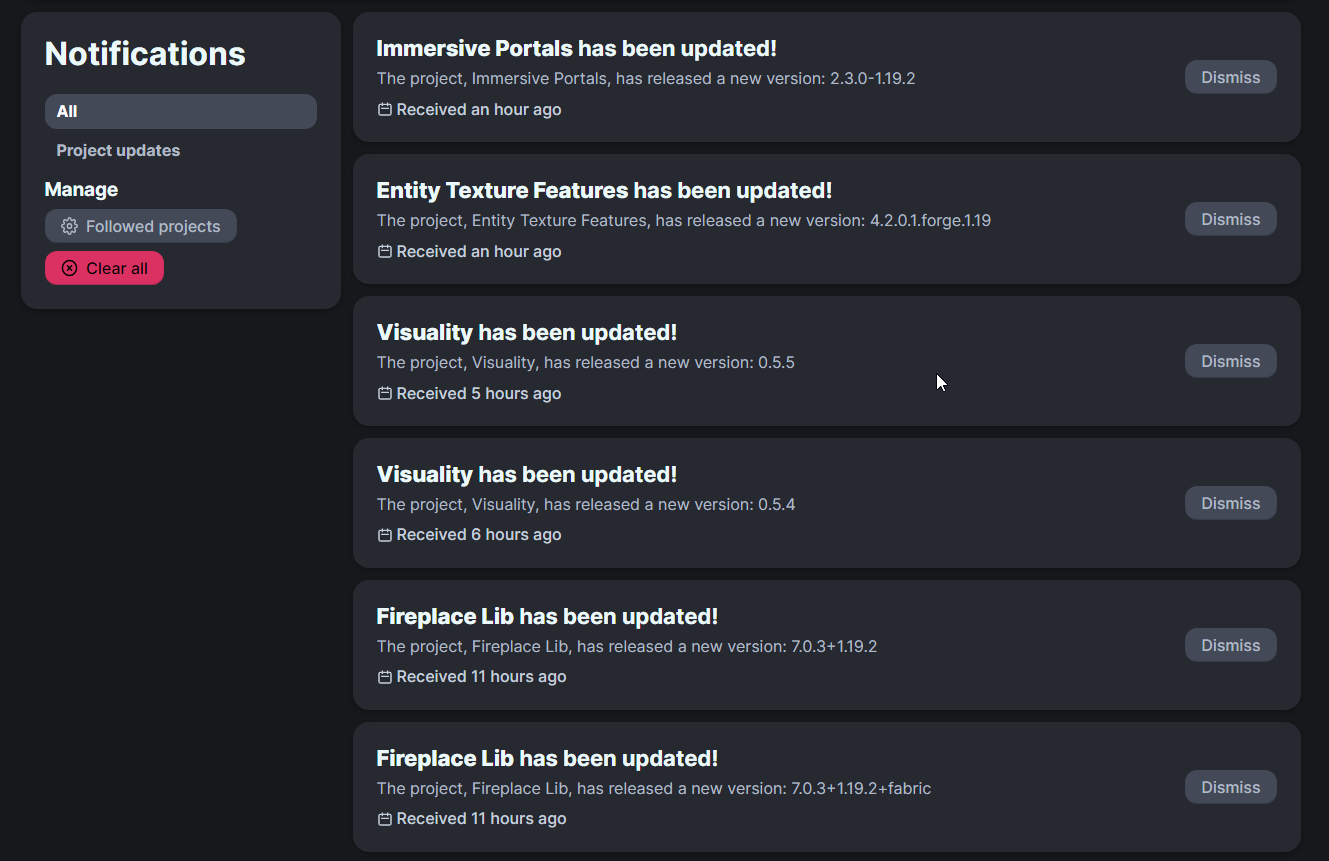Switch to the All notifications filter
Screen dimensions: 1329x861
point(180,111)
